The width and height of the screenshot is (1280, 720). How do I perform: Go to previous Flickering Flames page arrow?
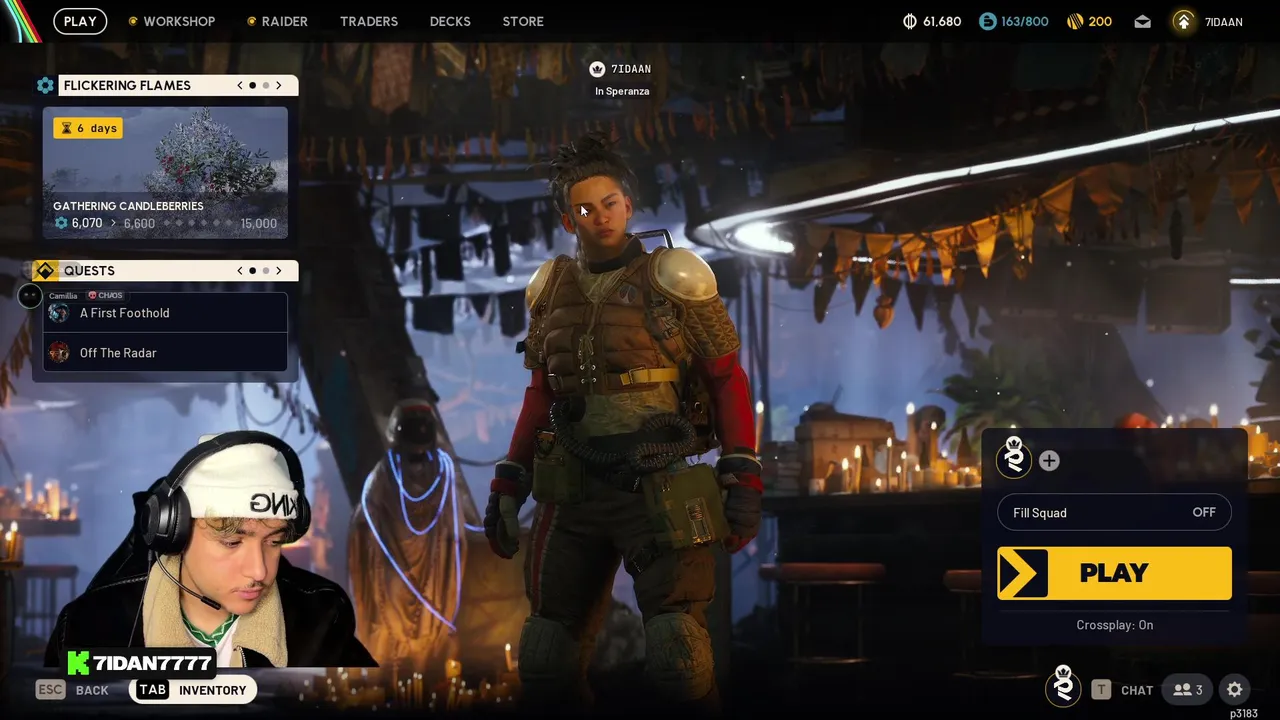tap(240, 85)
